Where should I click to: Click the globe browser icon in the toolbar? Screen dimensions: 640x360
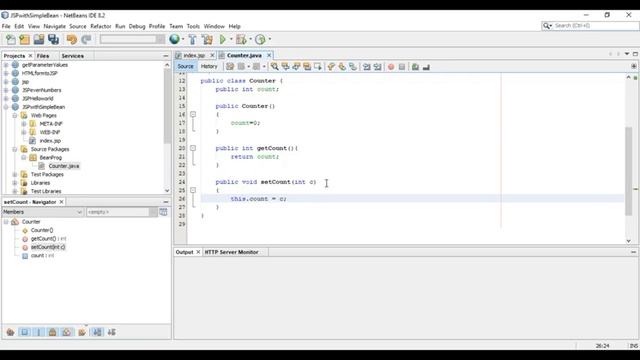(174, 39)
